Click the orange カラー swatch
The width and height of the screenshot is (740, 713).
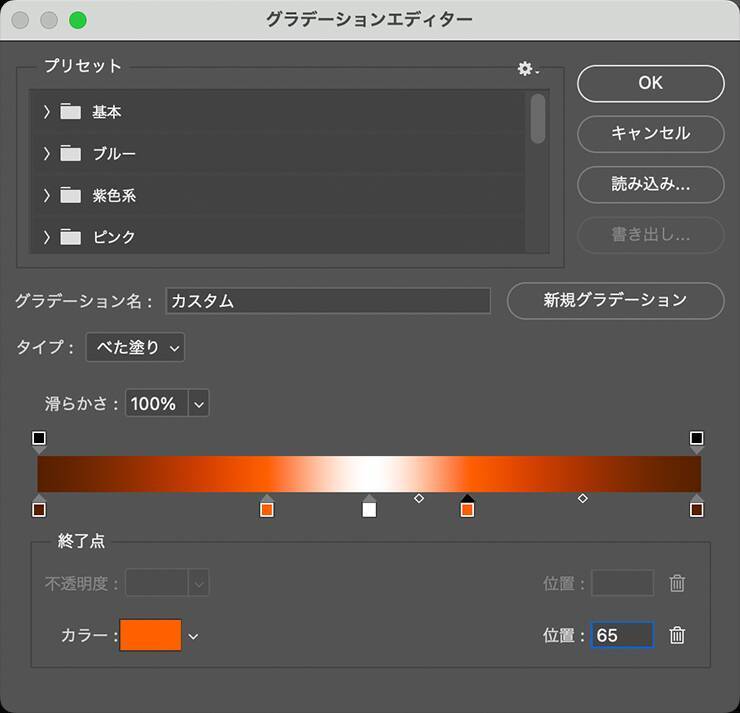click(x=151, y=635)
